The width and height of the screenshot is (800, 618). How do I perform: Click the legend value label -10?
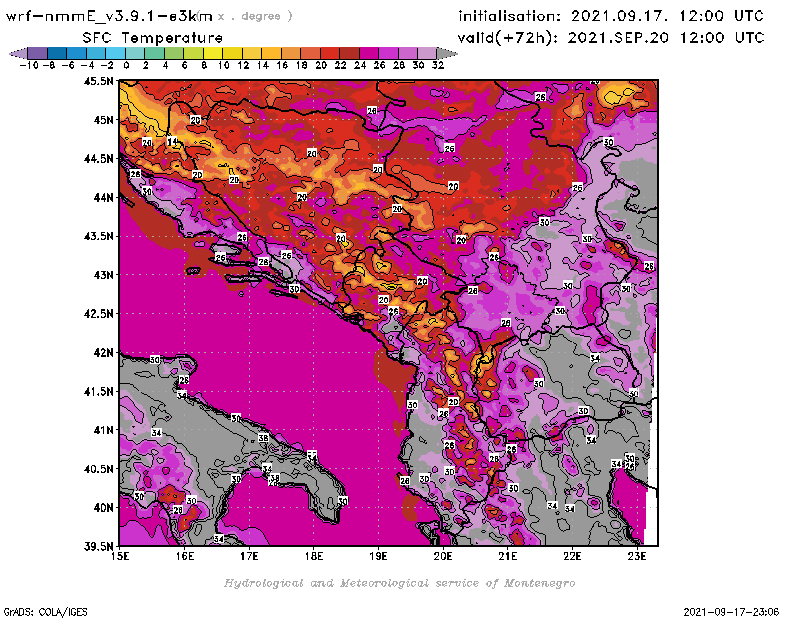tap(29, 65)
